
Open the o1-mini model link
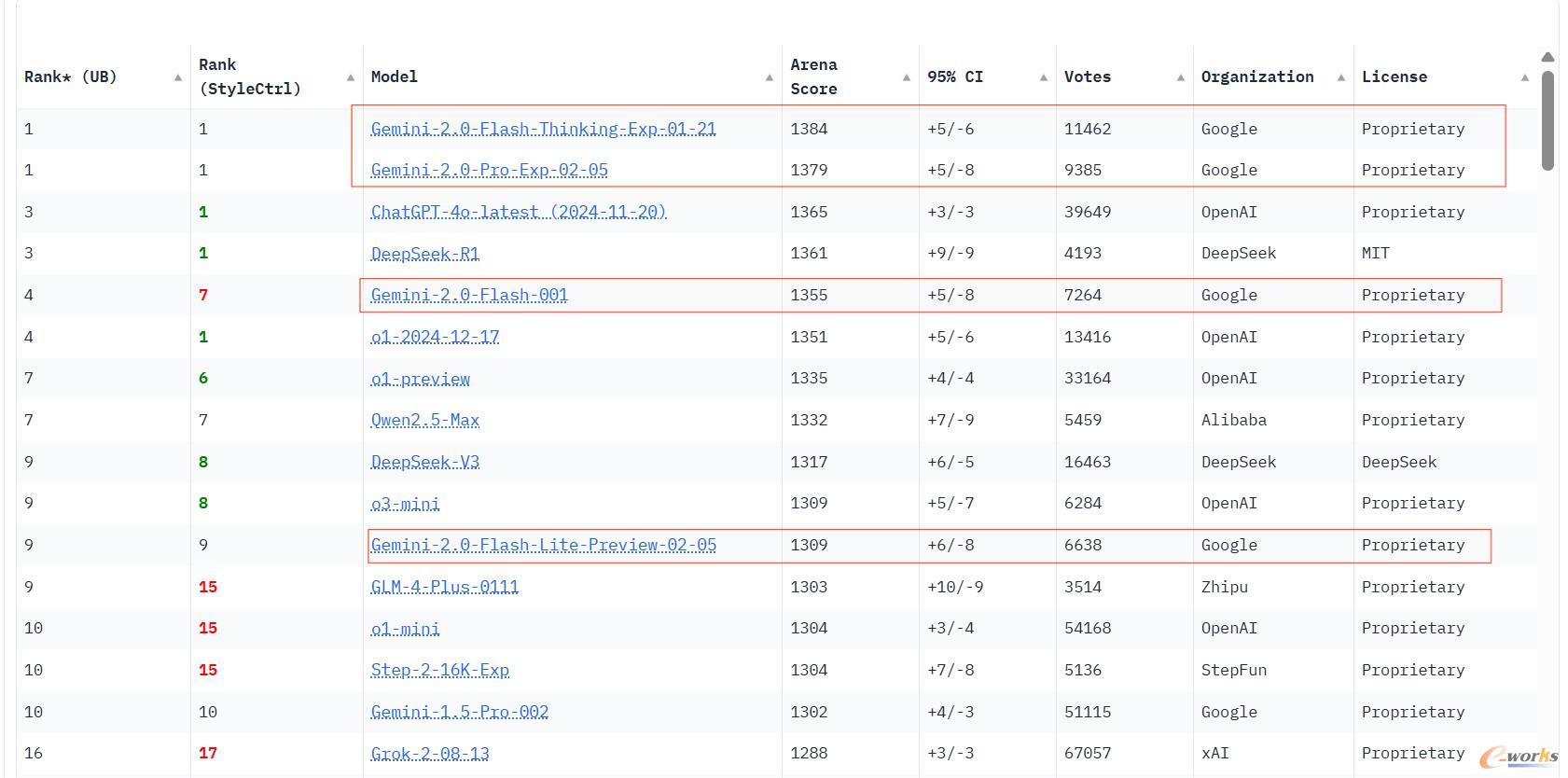pos(405,629)
